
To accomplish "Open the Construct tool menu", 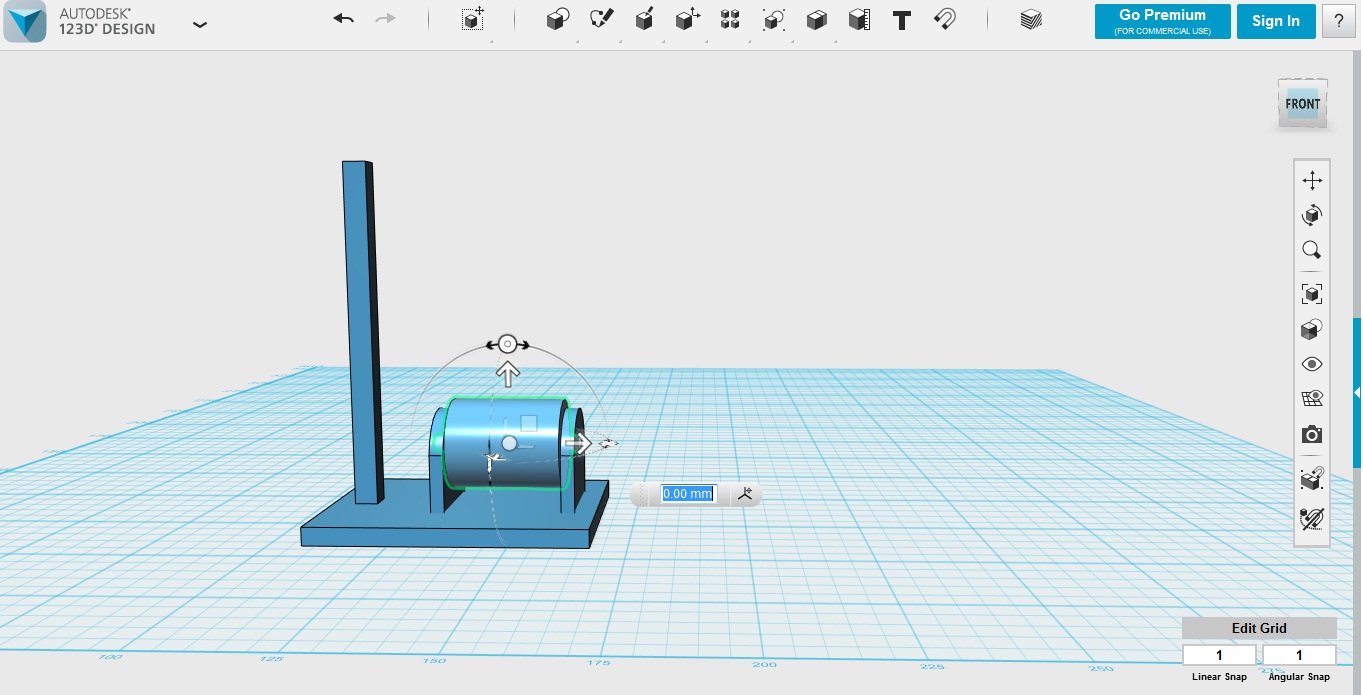I will [x=644, y=19].
